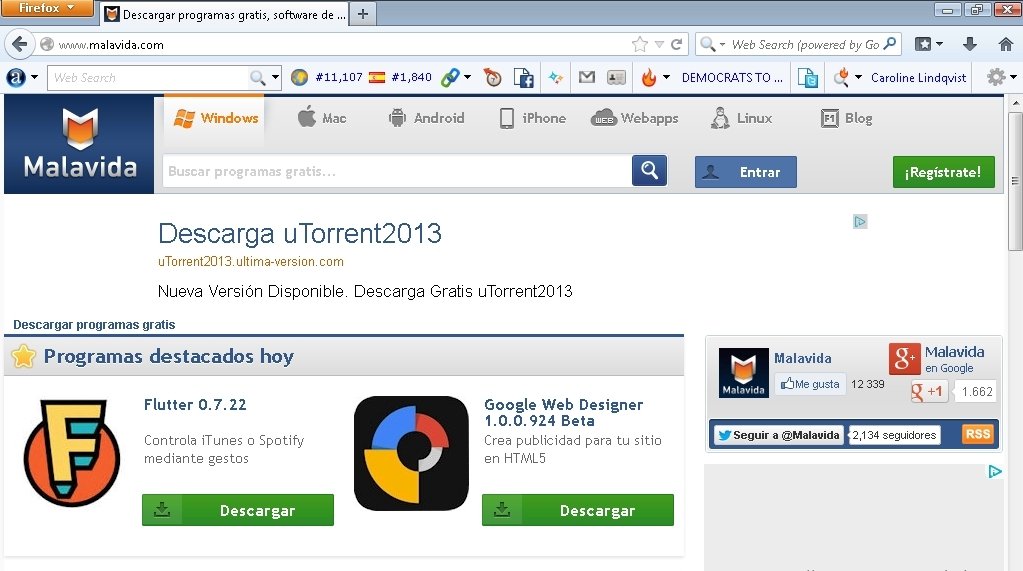Select the Mac platform tab
Screen dimensions: 1023x571
coord(322,118)
